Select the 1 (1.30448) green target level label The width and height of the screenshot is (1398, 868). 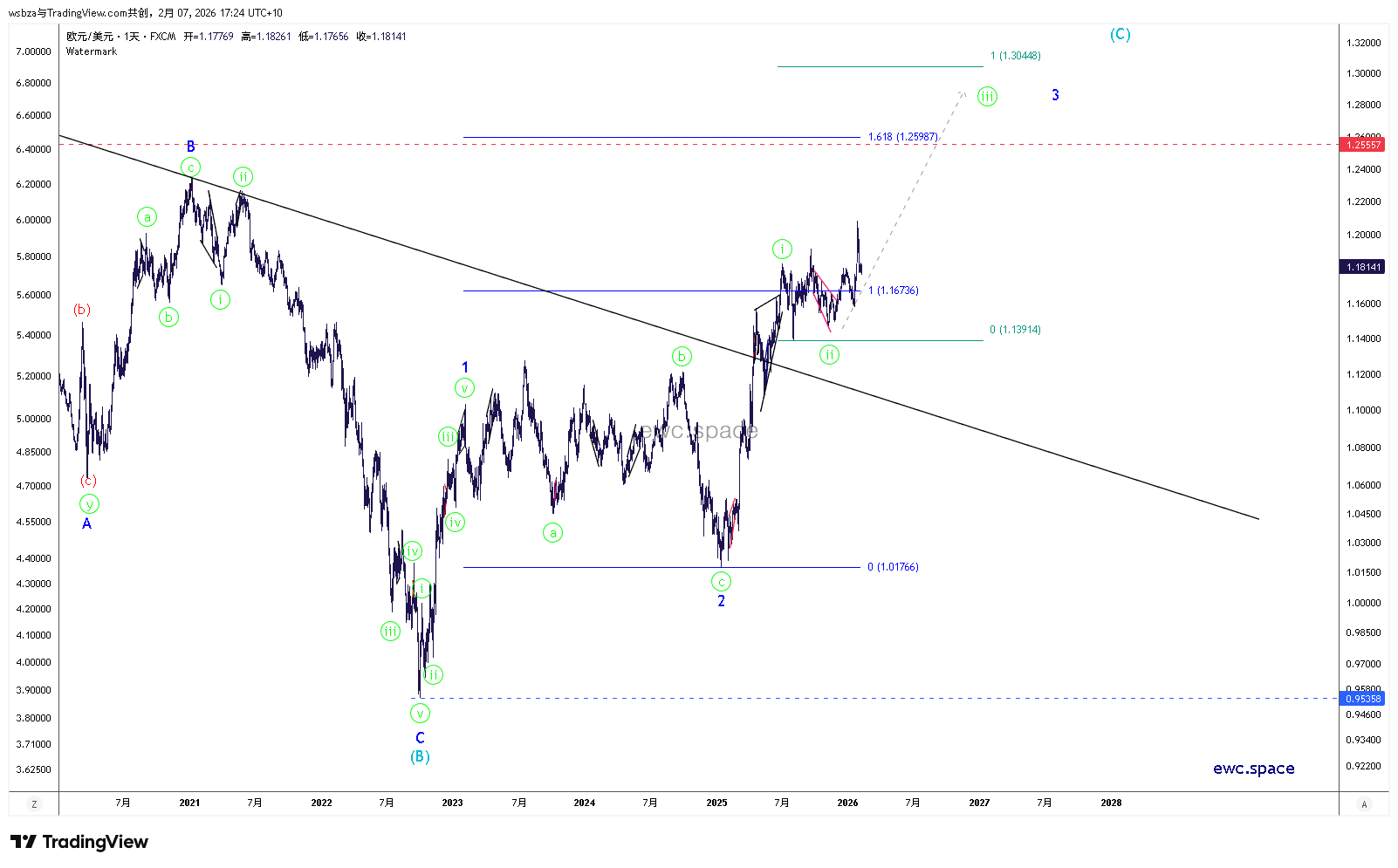click(1015, 56)
